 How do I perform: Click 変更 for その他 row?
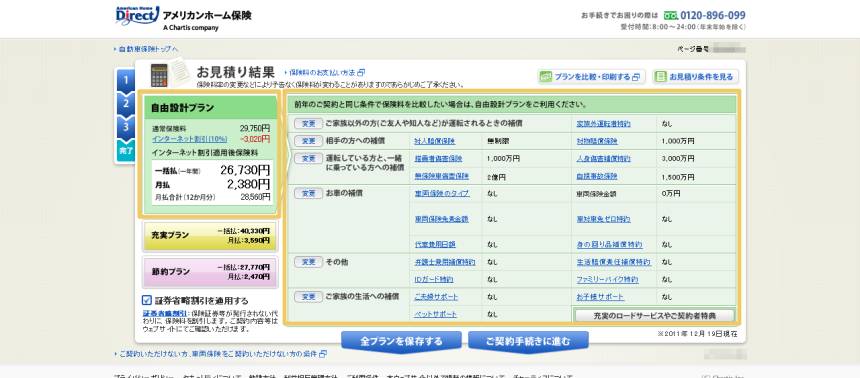308,262
